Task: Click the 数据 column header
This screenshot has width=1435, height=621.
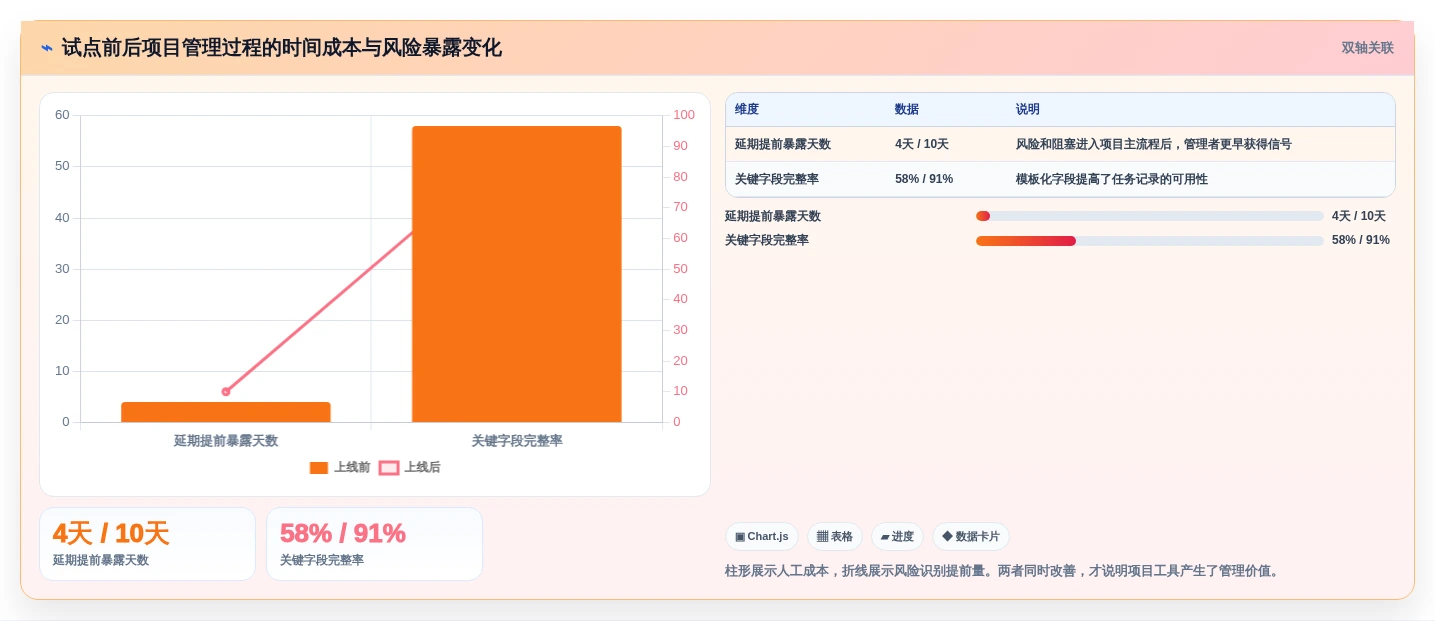Action: (x=907, y=110)
